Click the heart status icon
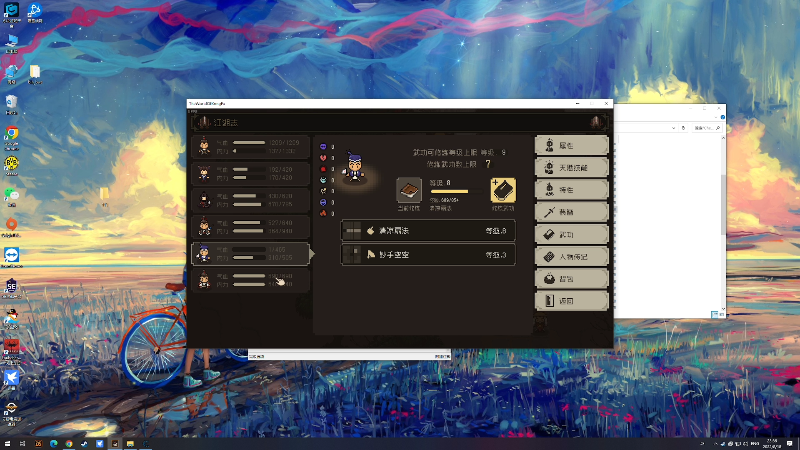 [x=323, y=158]
